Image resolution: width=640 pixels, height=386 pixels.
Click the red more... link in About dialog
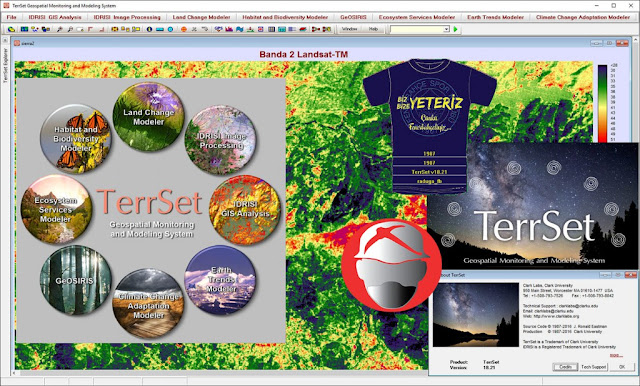point(616,355)
